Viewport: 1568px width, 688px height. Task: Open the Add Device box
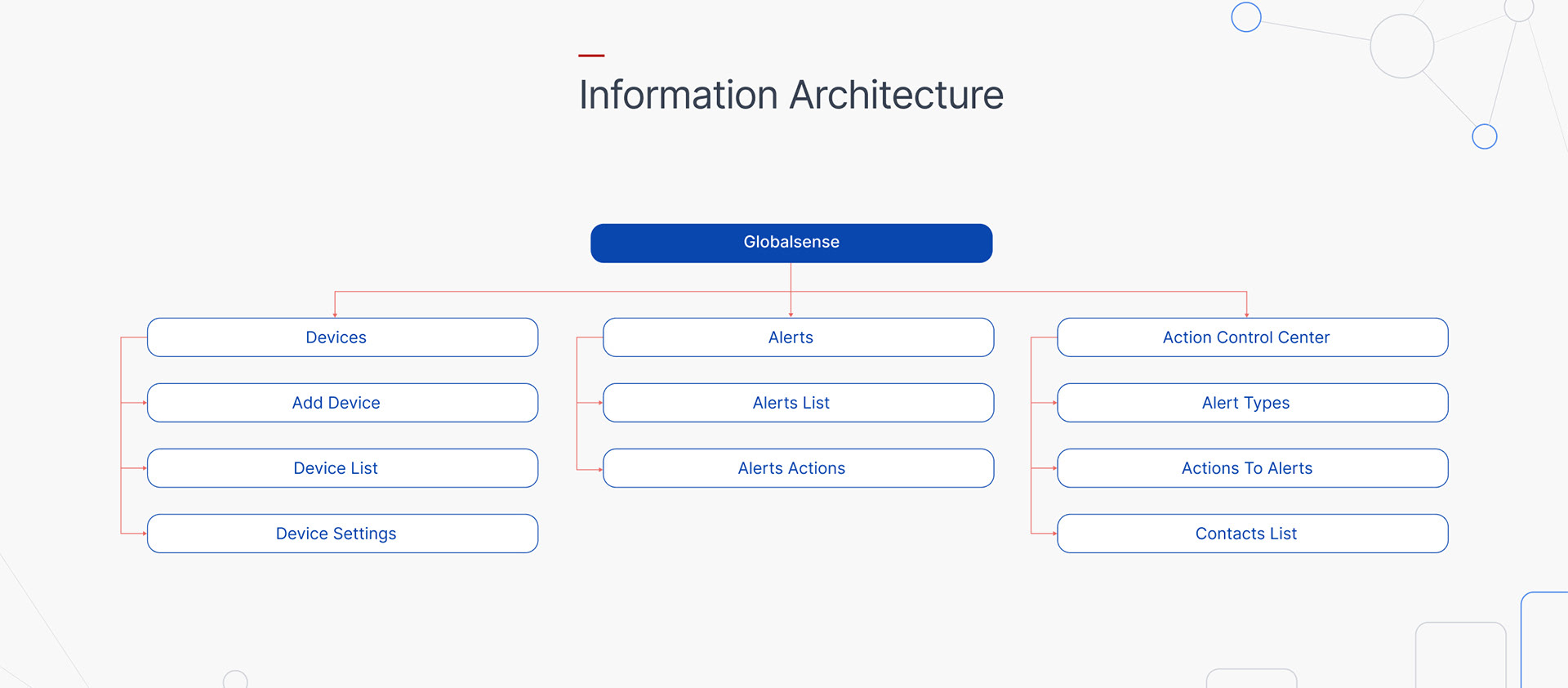click(x=342, y=403)
